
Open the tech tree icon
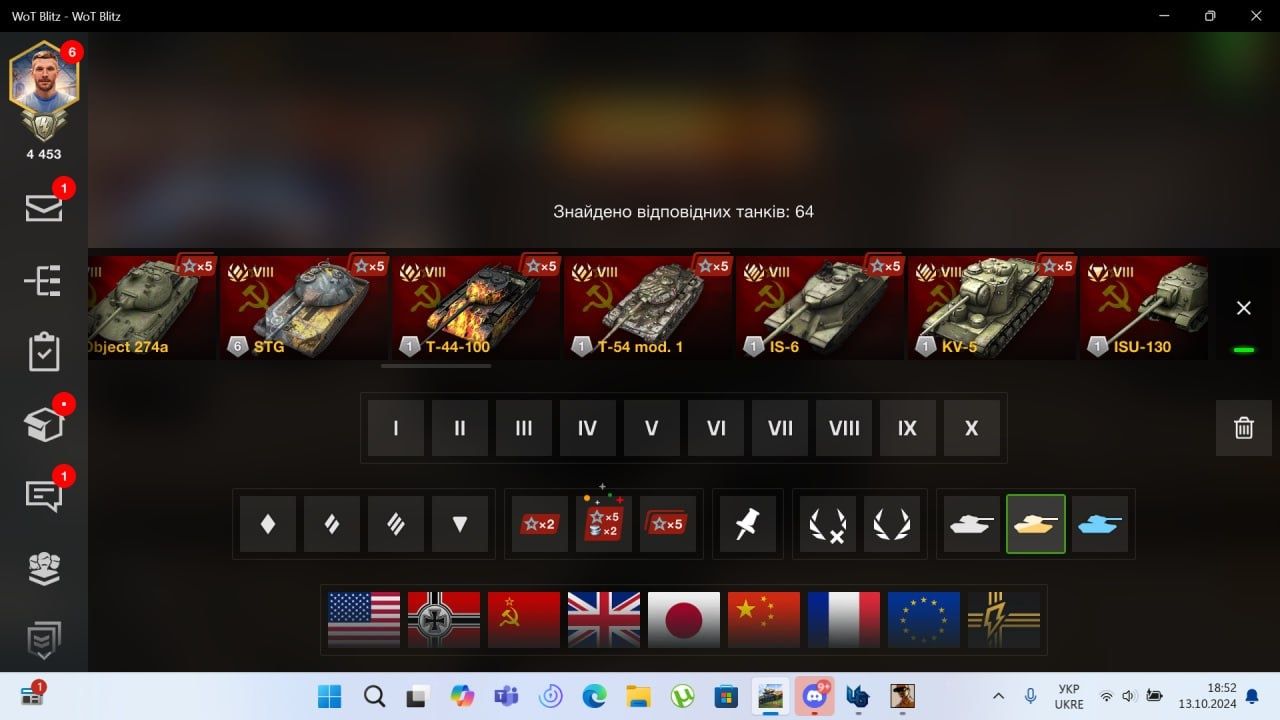click(x=44, y=281)
